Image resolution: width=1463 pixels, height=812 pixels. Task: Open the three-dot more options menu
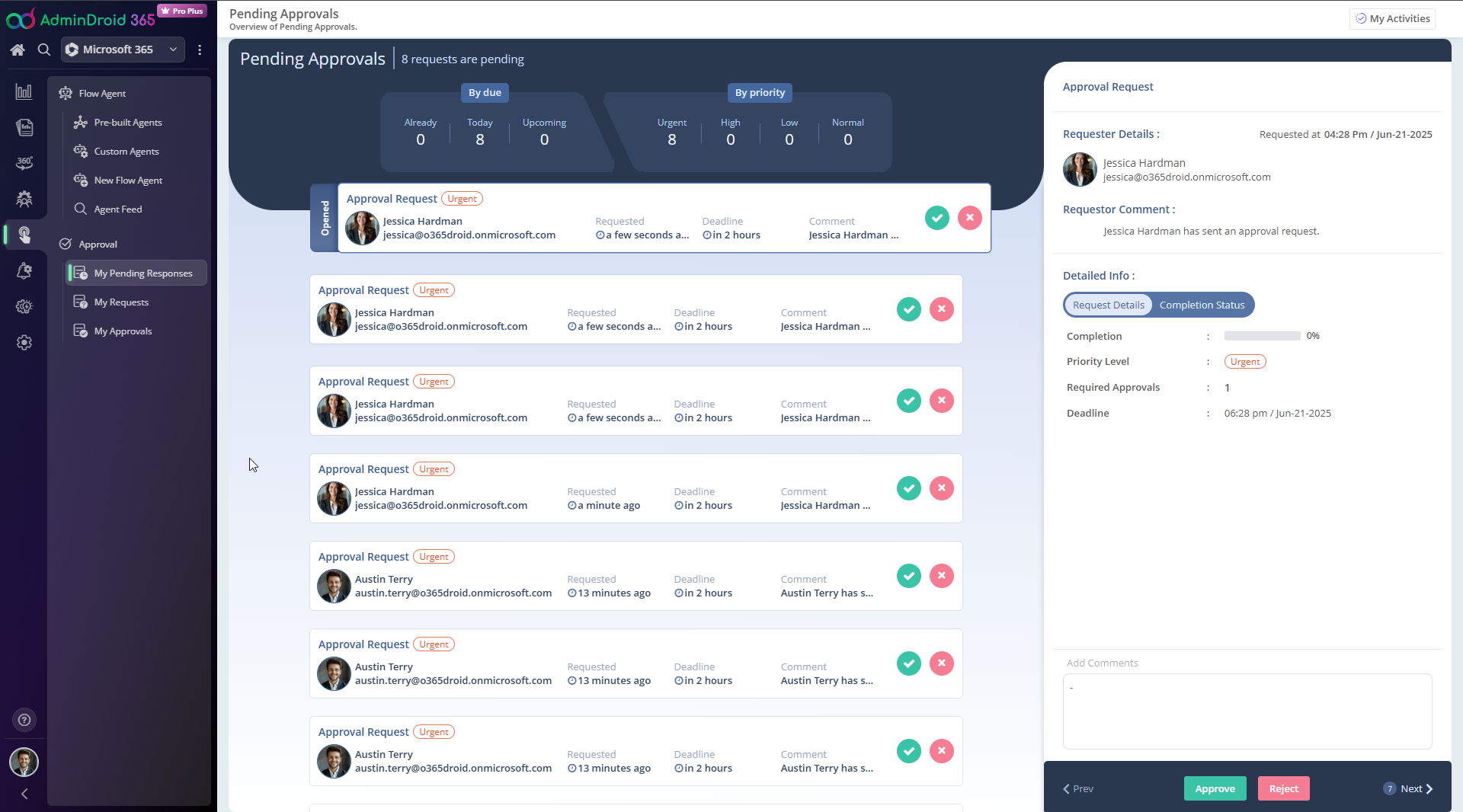pyautogui.click(x=200, y=50)
